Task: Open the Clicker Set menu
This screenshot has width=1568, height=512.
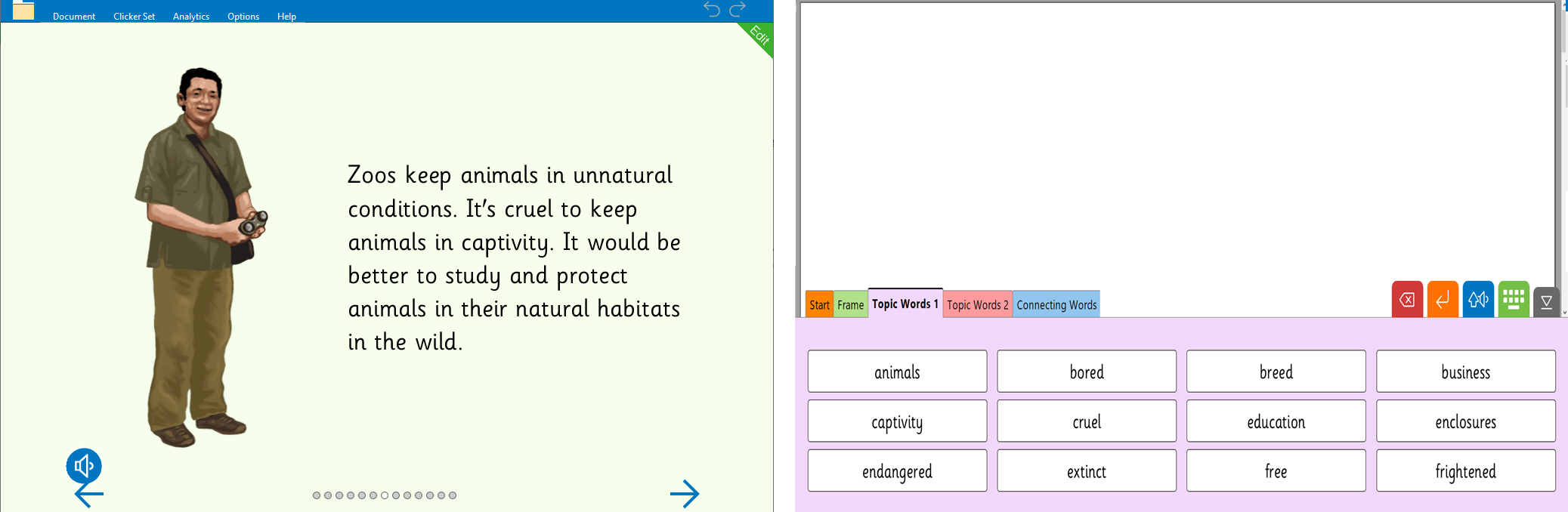Action: pos(134,16)
